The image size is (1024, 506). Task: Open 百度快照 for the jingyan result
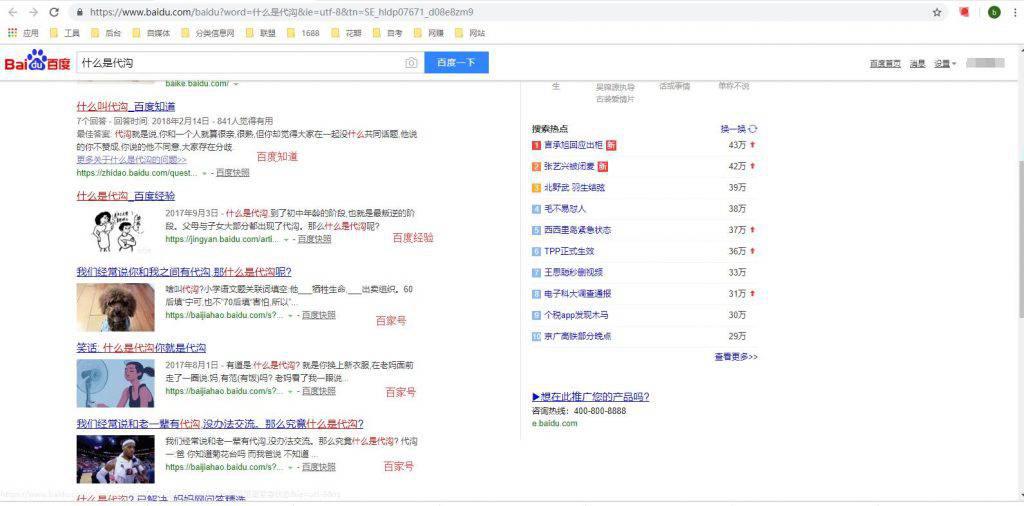(315, 240)
